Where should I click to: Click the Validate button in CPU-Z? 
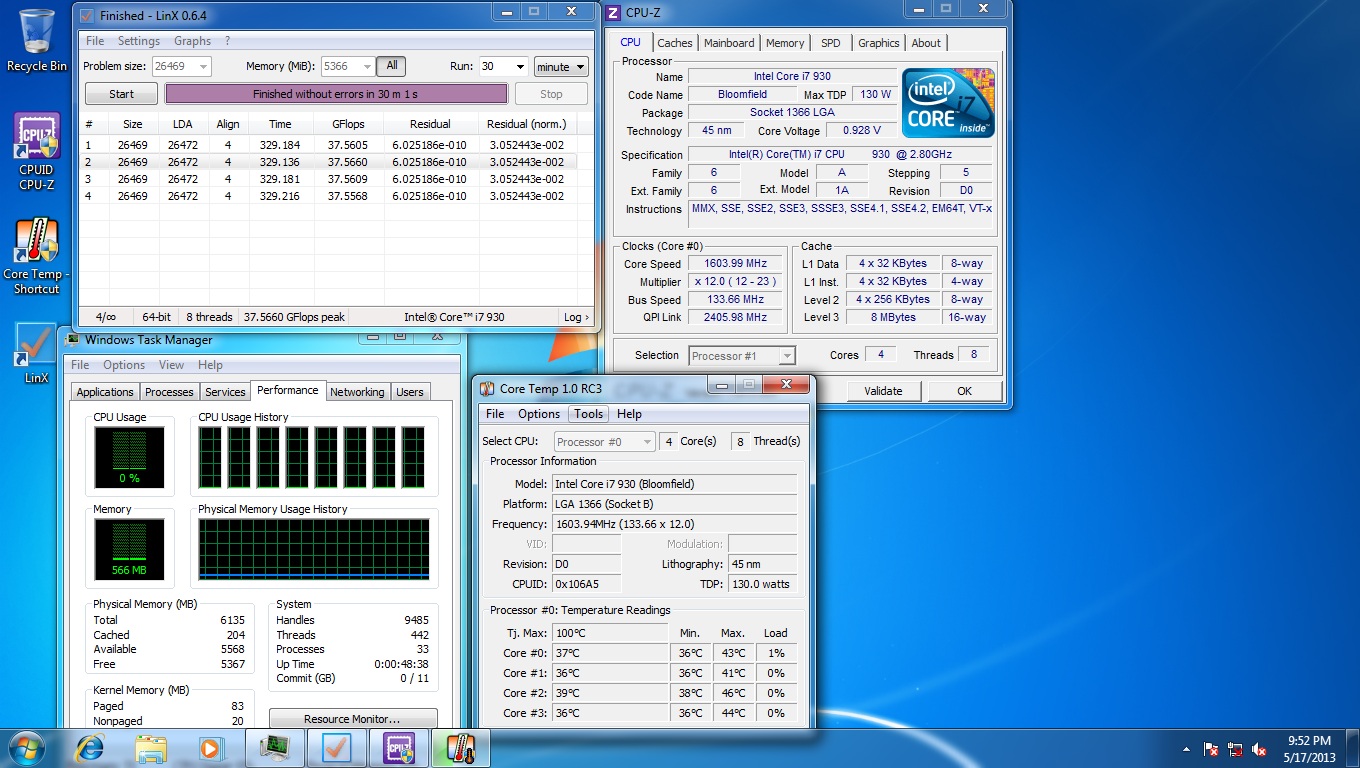coord(883,391)
